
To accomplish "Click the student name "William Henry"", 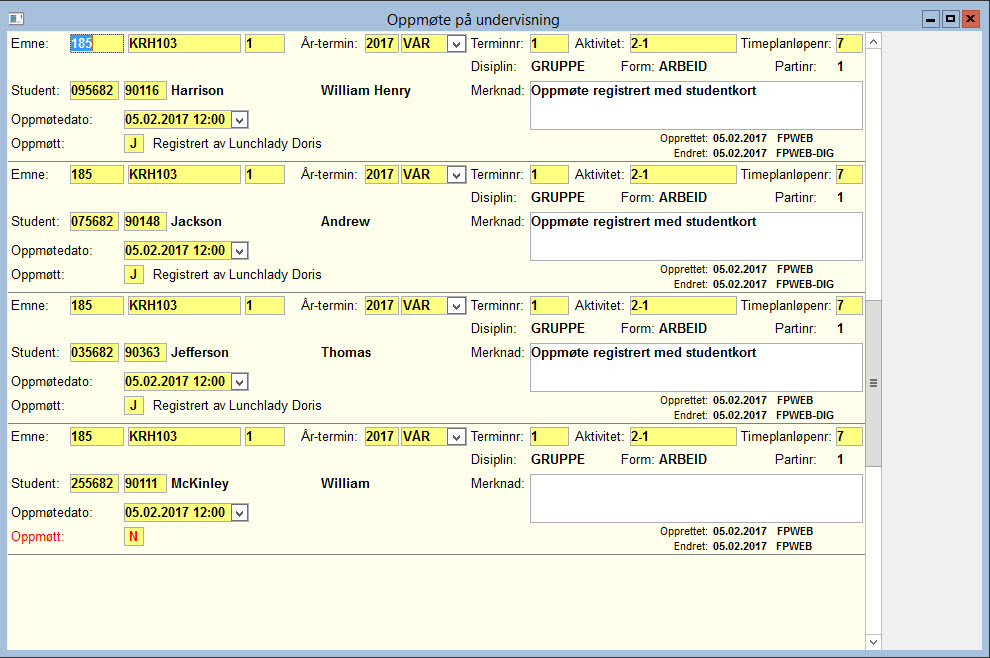I will tap(366, 91).
